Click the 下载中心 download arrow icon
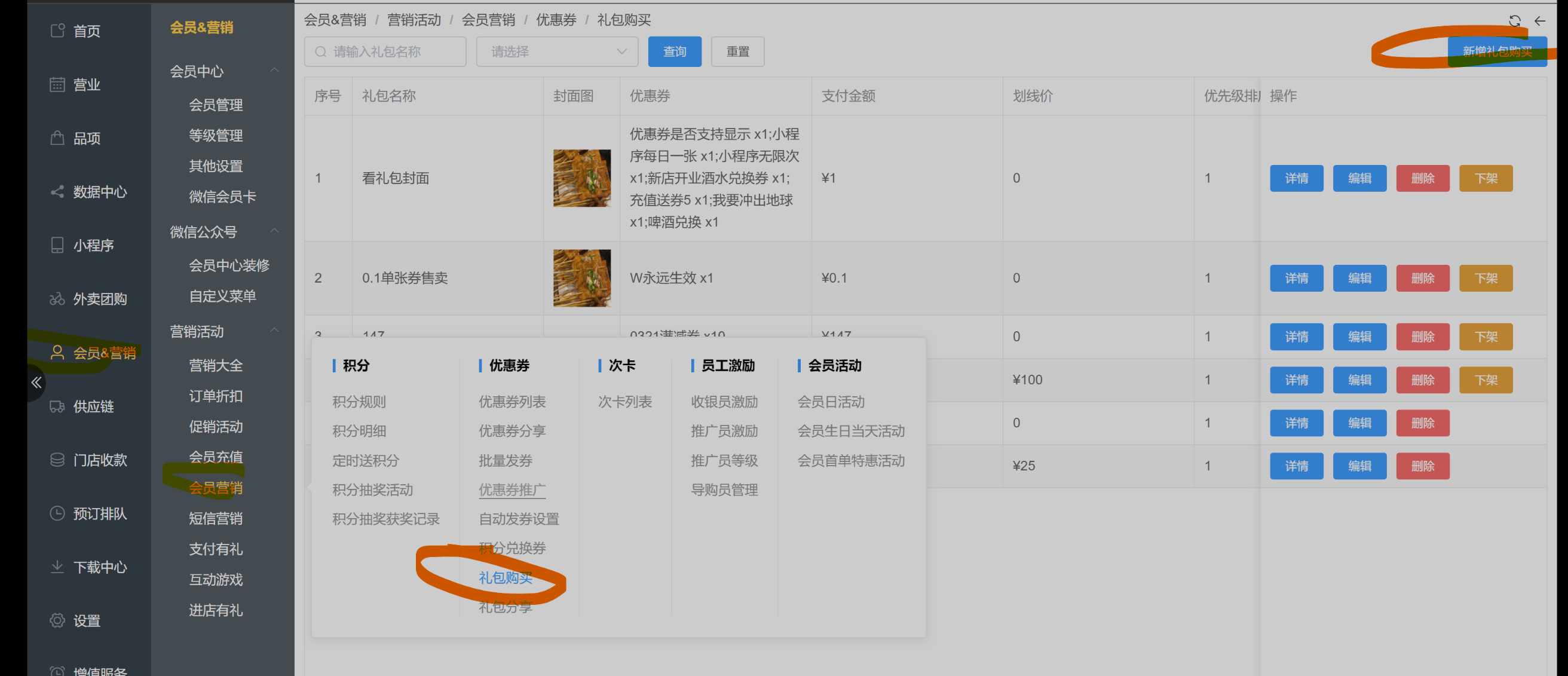The height and width of the screenshot is (676, 1568). [x=57, y=567]
